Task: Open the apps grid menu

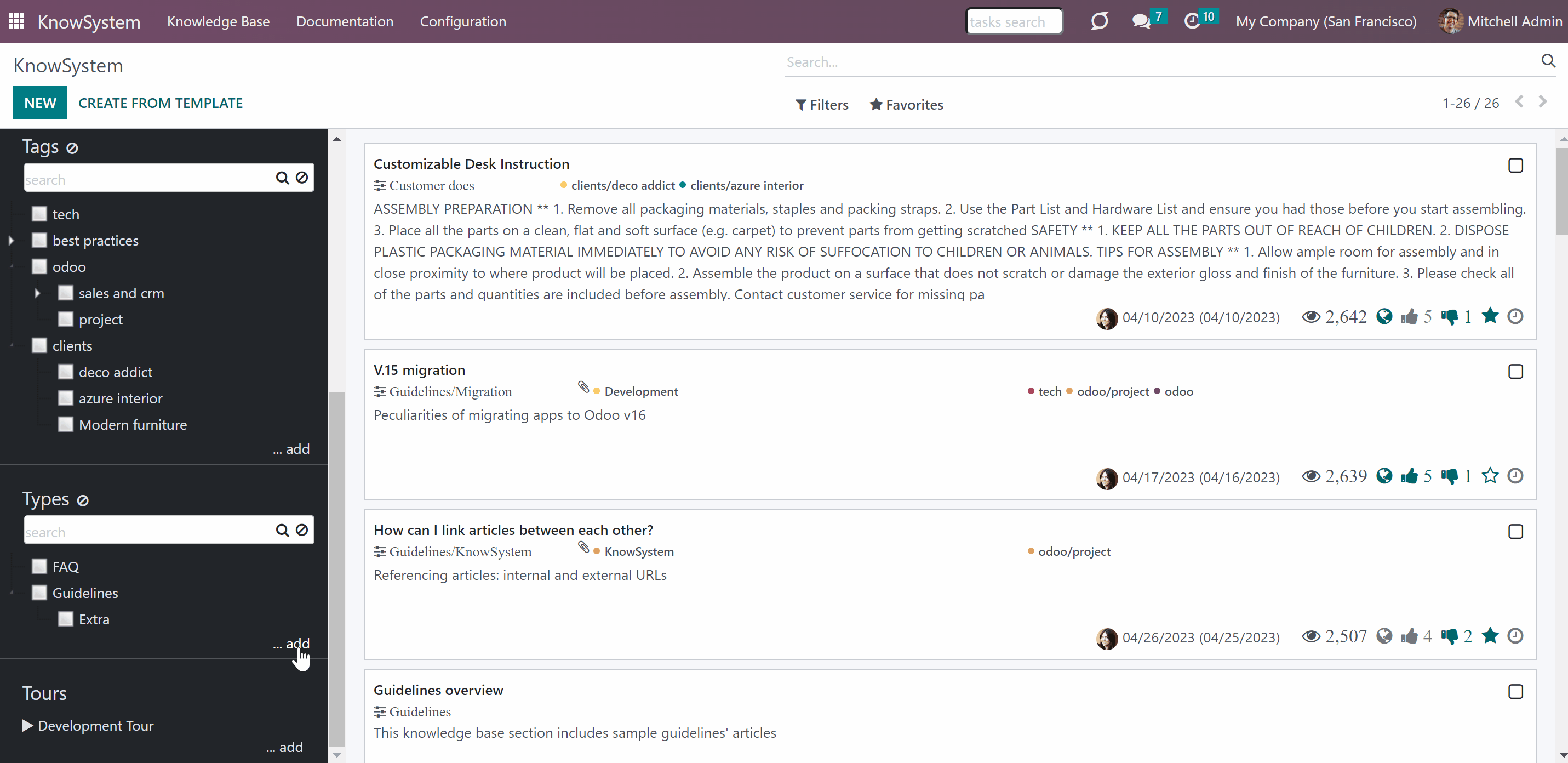Action: point(16,21)
